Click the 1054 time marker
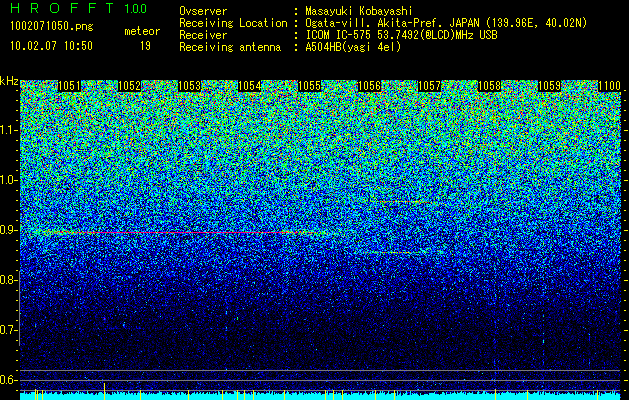The height and width of the screenshot is (400, 629). (x=250, y=86)
